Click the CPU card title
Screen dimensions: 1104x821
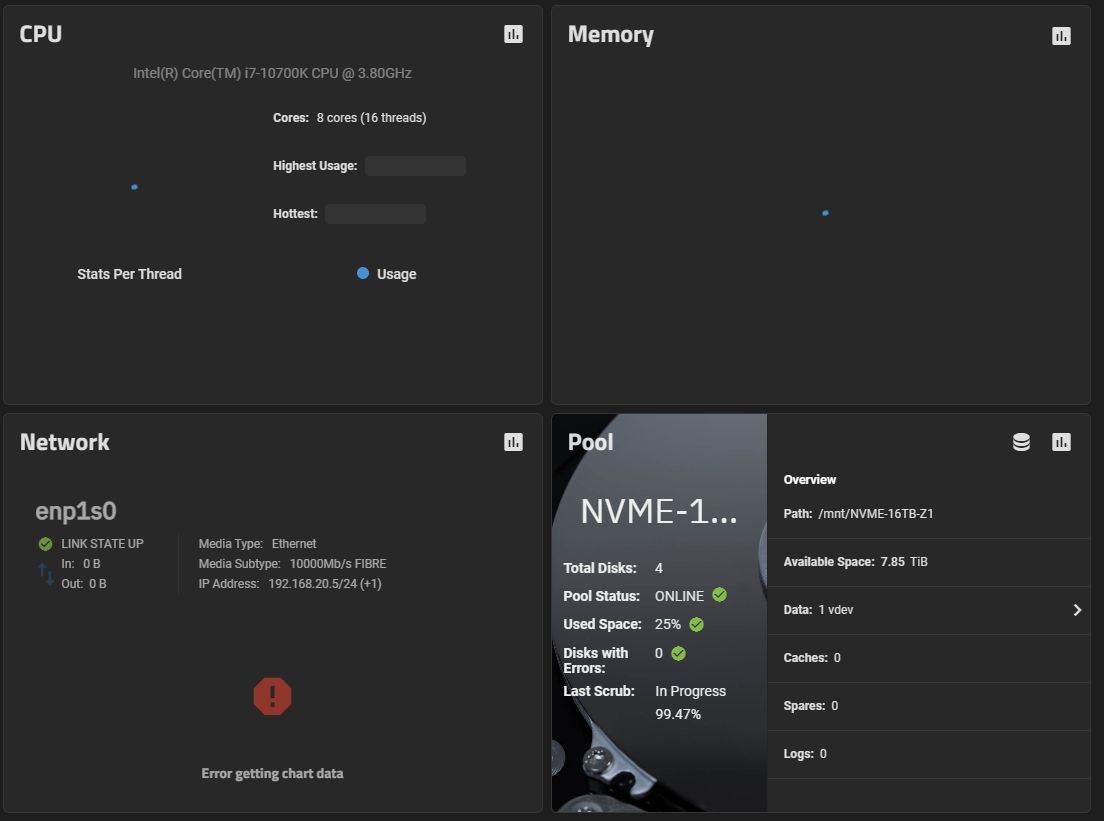41,34
